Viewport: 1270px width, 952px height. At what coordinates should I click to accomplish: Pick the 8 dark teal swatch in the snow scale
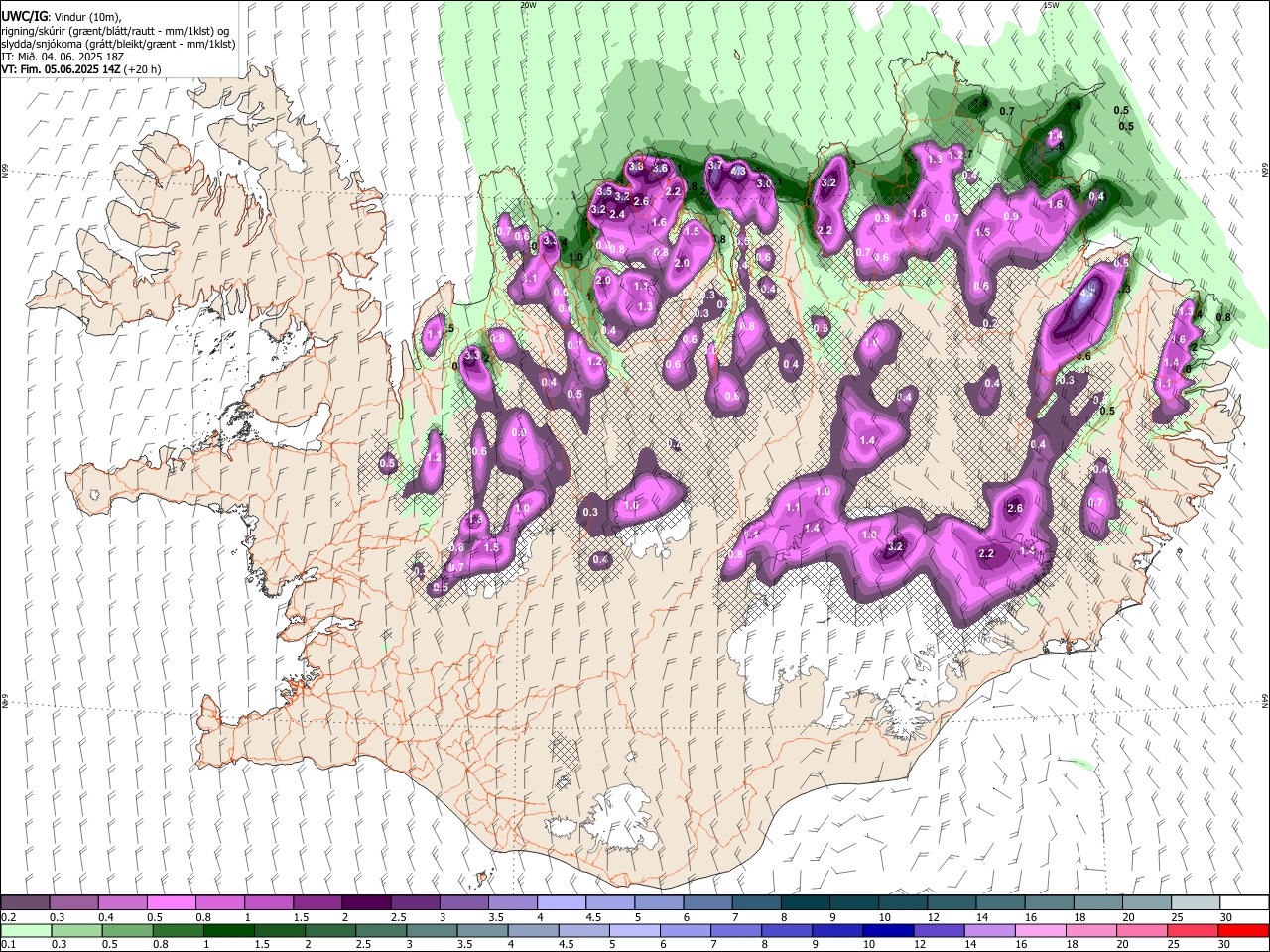tap(804, 903)
